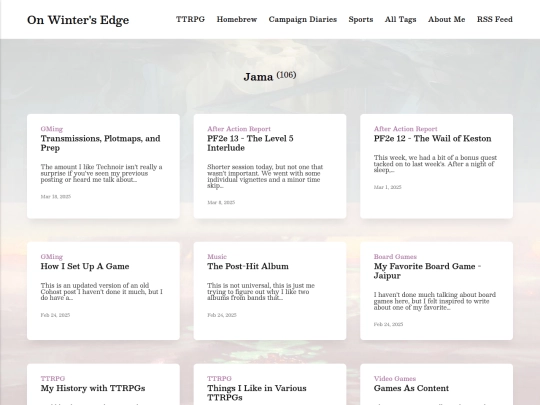The height and width of the screenshot is (405, 540).
Task: Open the TTRPG nav item
Action: tap(190, 19)
